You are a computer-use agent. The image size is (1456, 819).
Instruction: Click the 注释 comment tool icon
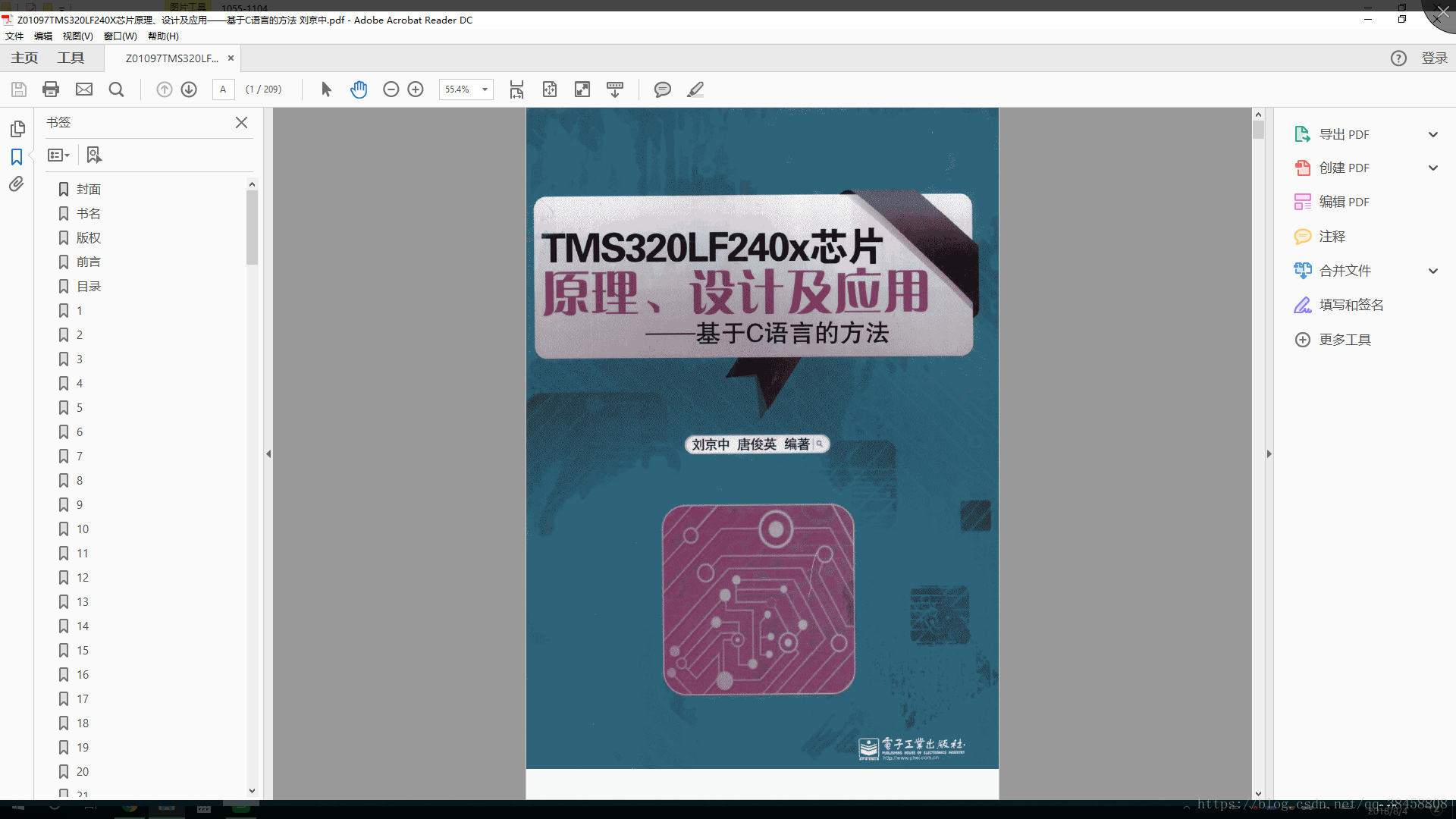(x=1302, y=237)
